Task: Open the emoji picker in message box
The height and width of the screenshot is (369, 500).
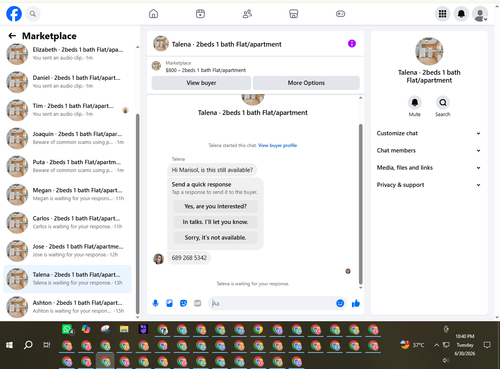Action: pyautogui.click(x=340, y=303)
